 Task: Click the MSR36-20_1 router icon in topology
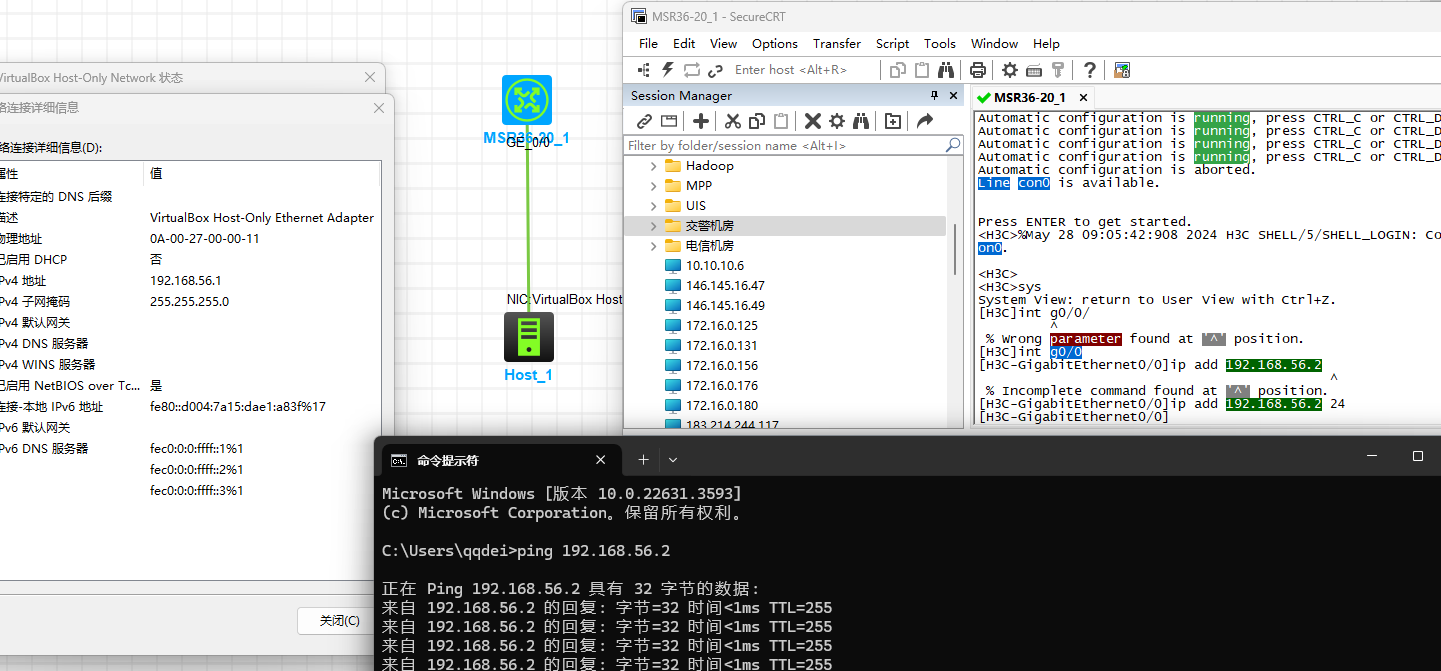point(527,100)
